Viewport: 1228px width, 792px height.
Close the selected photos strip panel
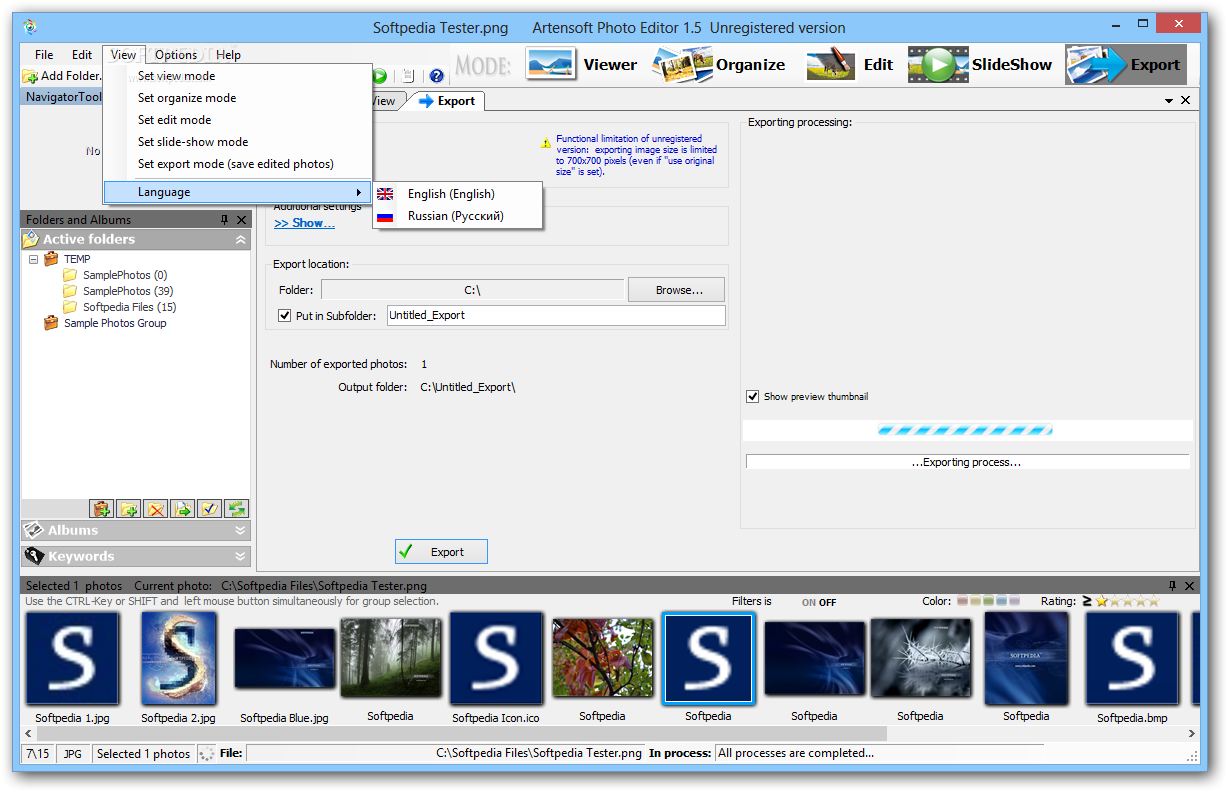coord(1189,586)
